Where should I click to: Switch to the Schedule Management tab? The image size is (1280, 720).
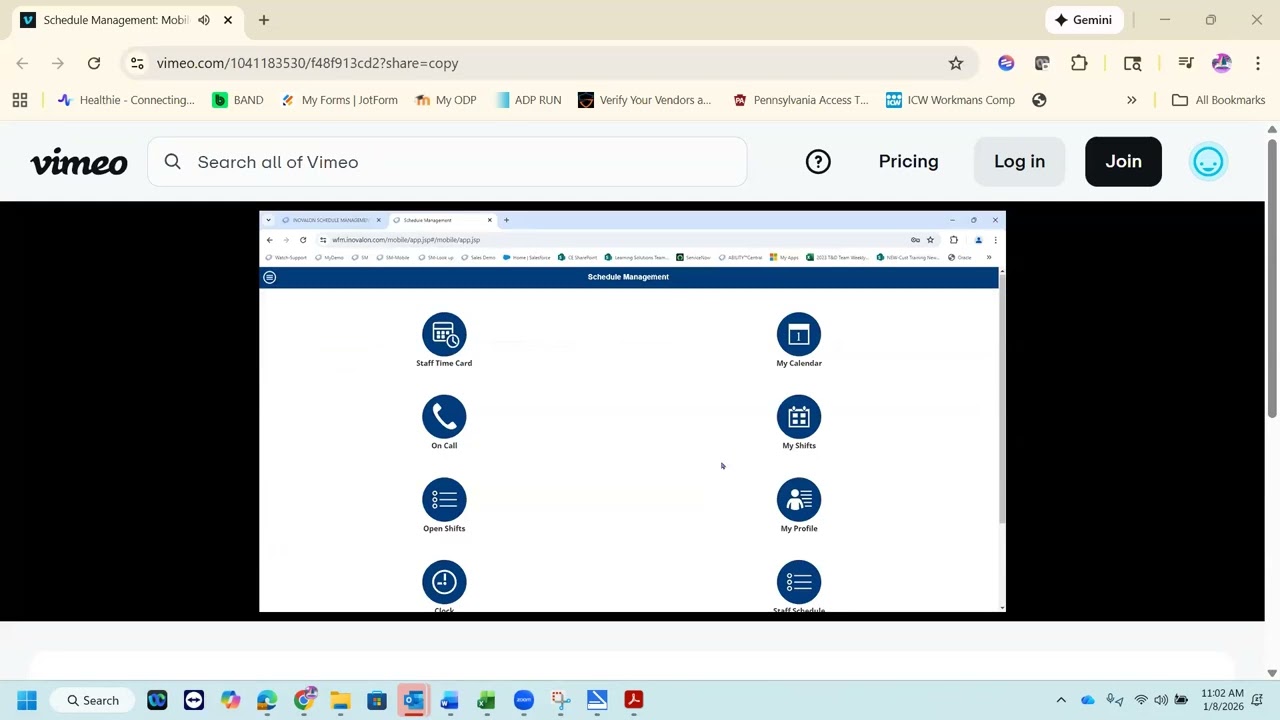127,20
